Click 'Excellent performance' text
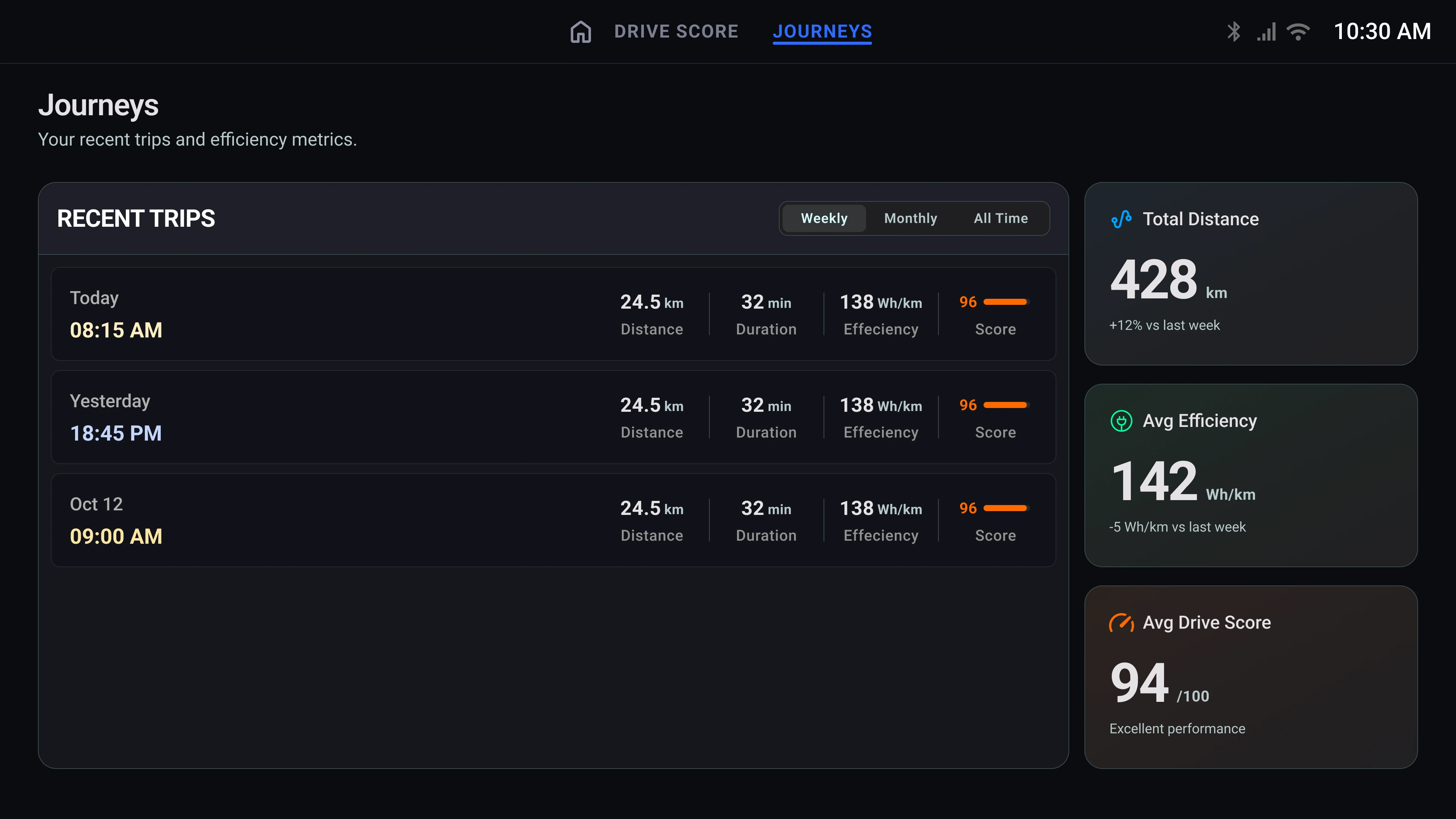The height and width of the screenshot is (819, 1456). [x=1177, y=728]
